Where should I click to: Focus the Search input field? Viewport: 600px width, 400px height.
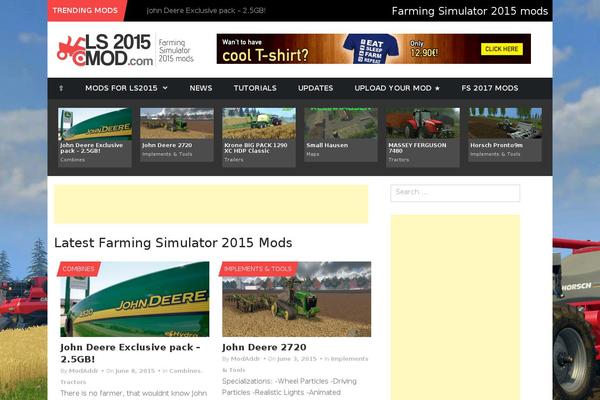coord(455,193)
